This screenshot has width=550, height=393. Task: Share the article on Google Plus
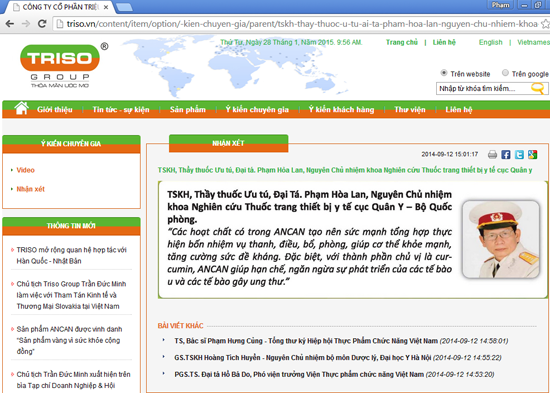(532, 154)
